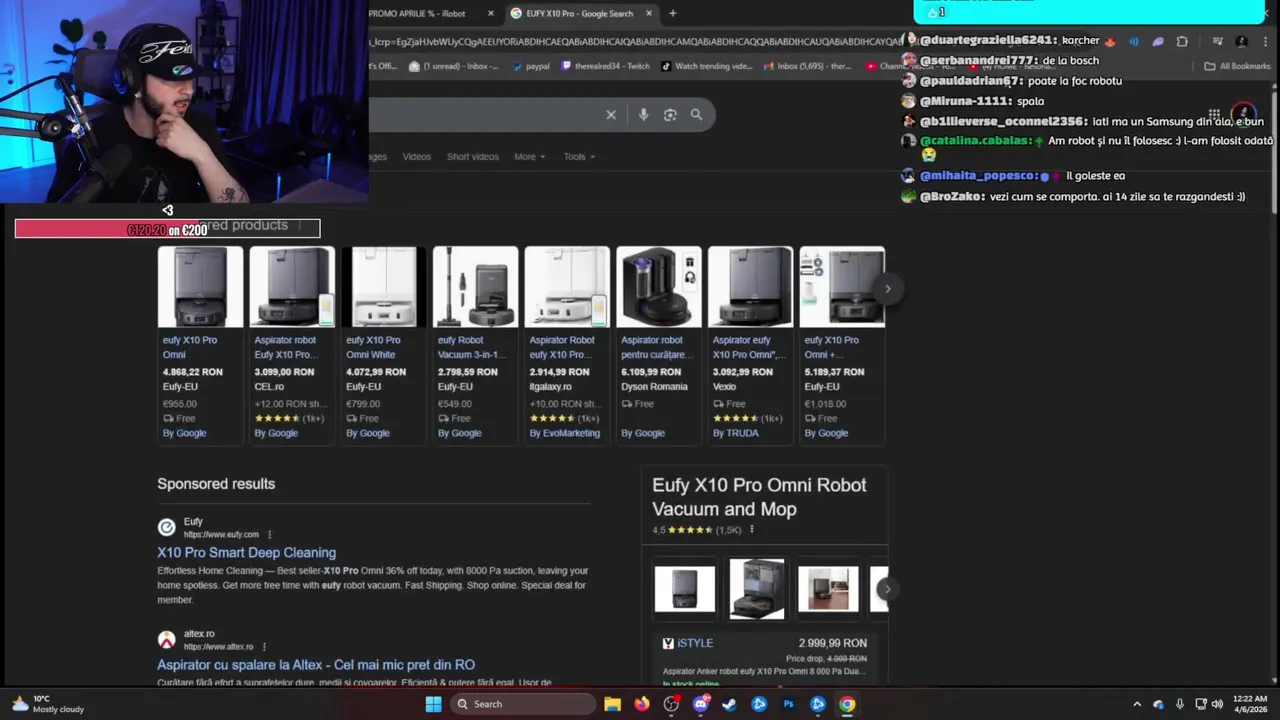Open Google Chrome taskbar icon
Viewport: 1280px width, 720px height.
click(x=847, y=704)
